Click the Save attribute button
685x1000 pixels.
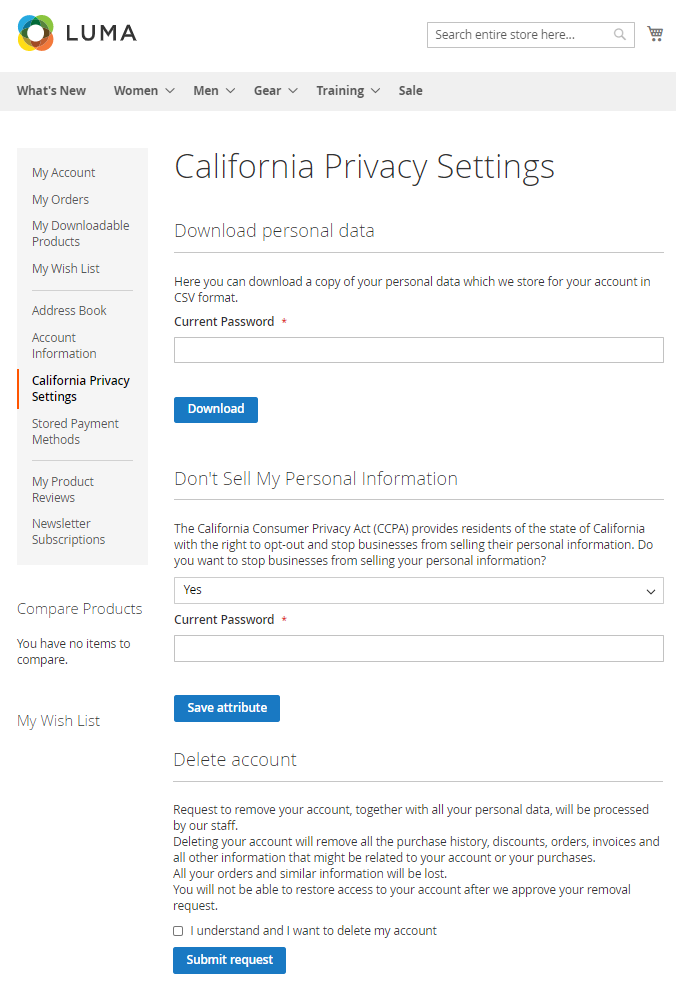(227, 708)
